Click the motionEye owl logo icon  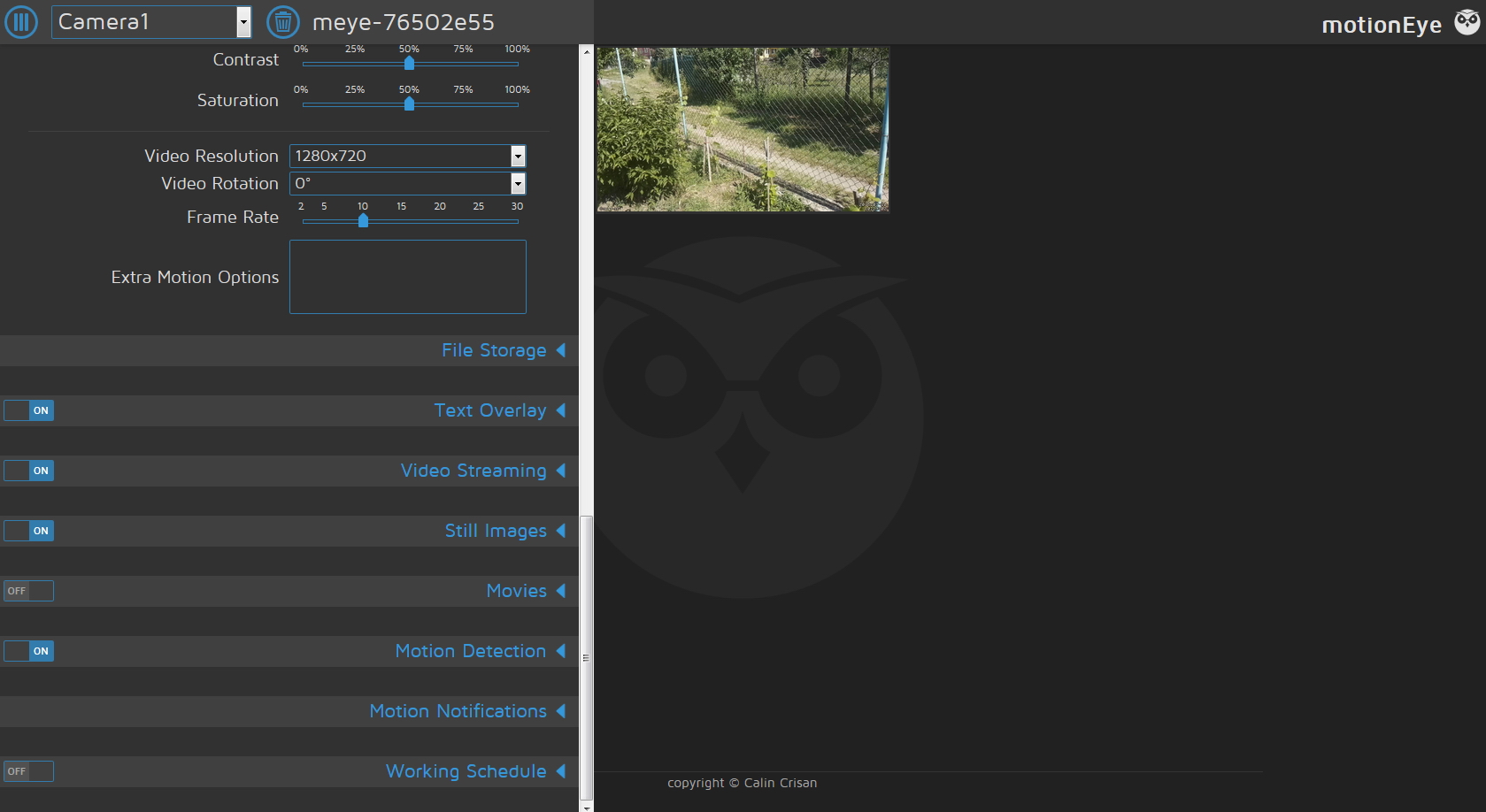coord(1467,22)
